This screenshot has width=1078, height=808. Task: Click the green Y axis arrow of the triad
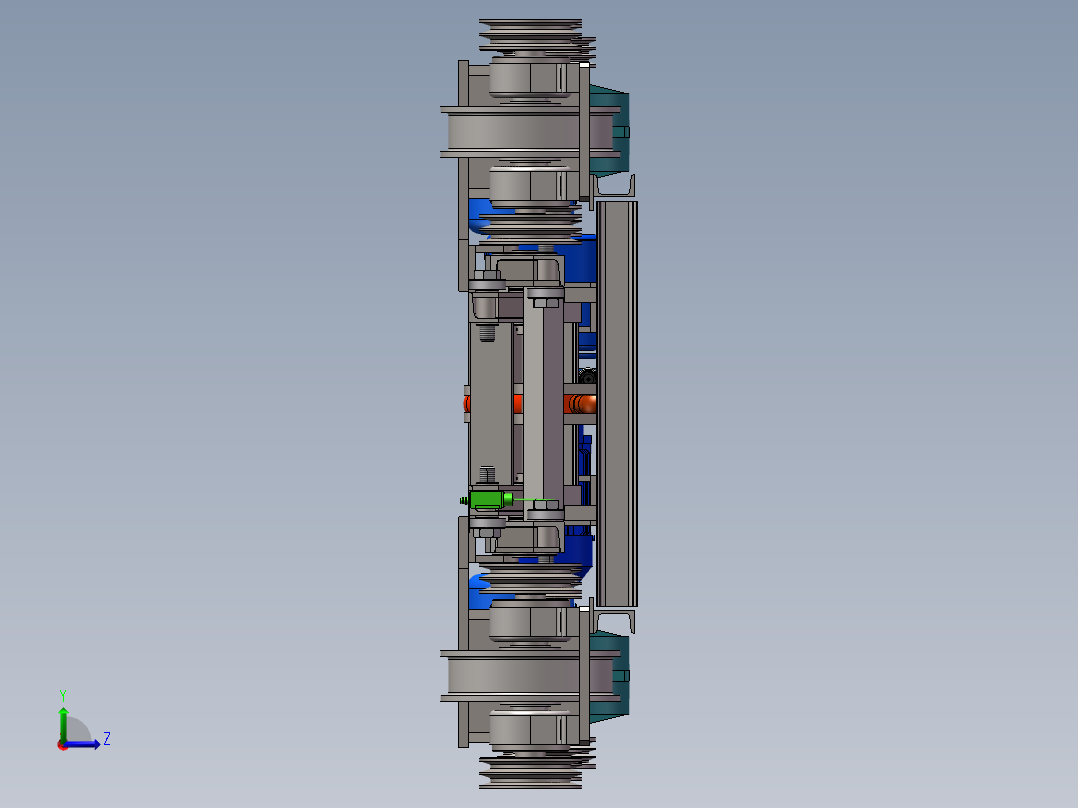click(x=63, y=724)
